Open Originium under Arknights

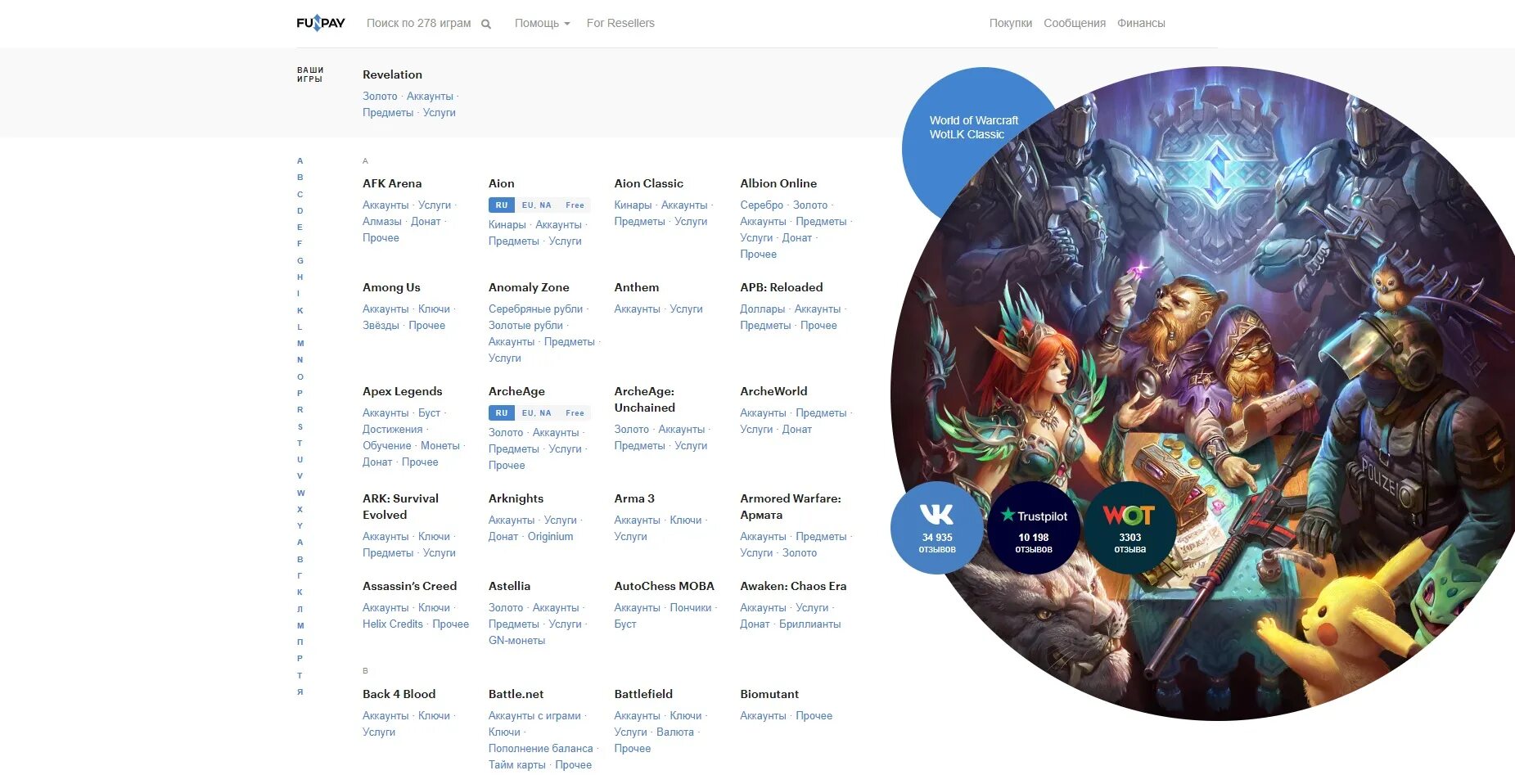[550, 537]
